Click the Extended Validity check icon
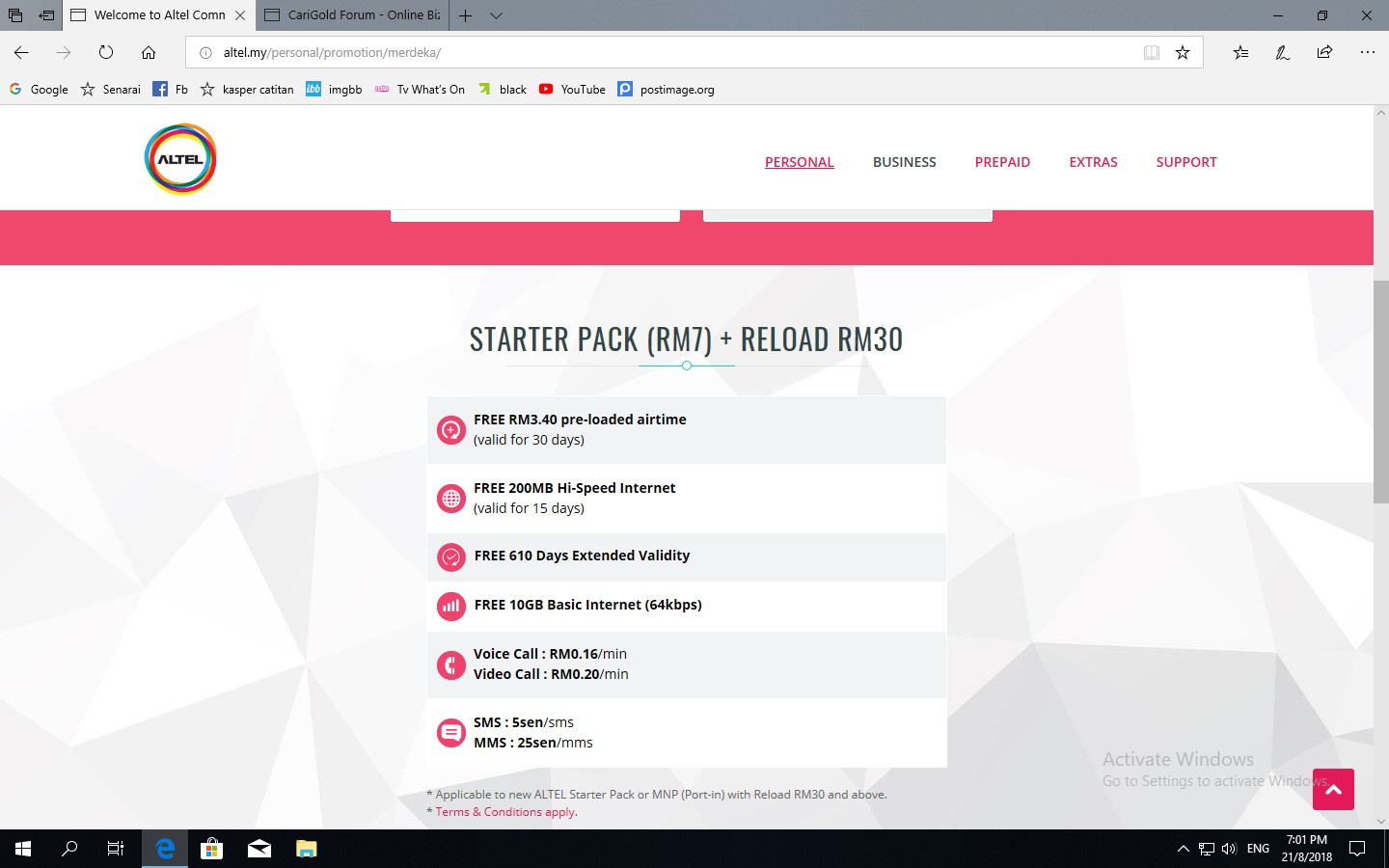The image size is (1389, 868). (x=451, y=556)
